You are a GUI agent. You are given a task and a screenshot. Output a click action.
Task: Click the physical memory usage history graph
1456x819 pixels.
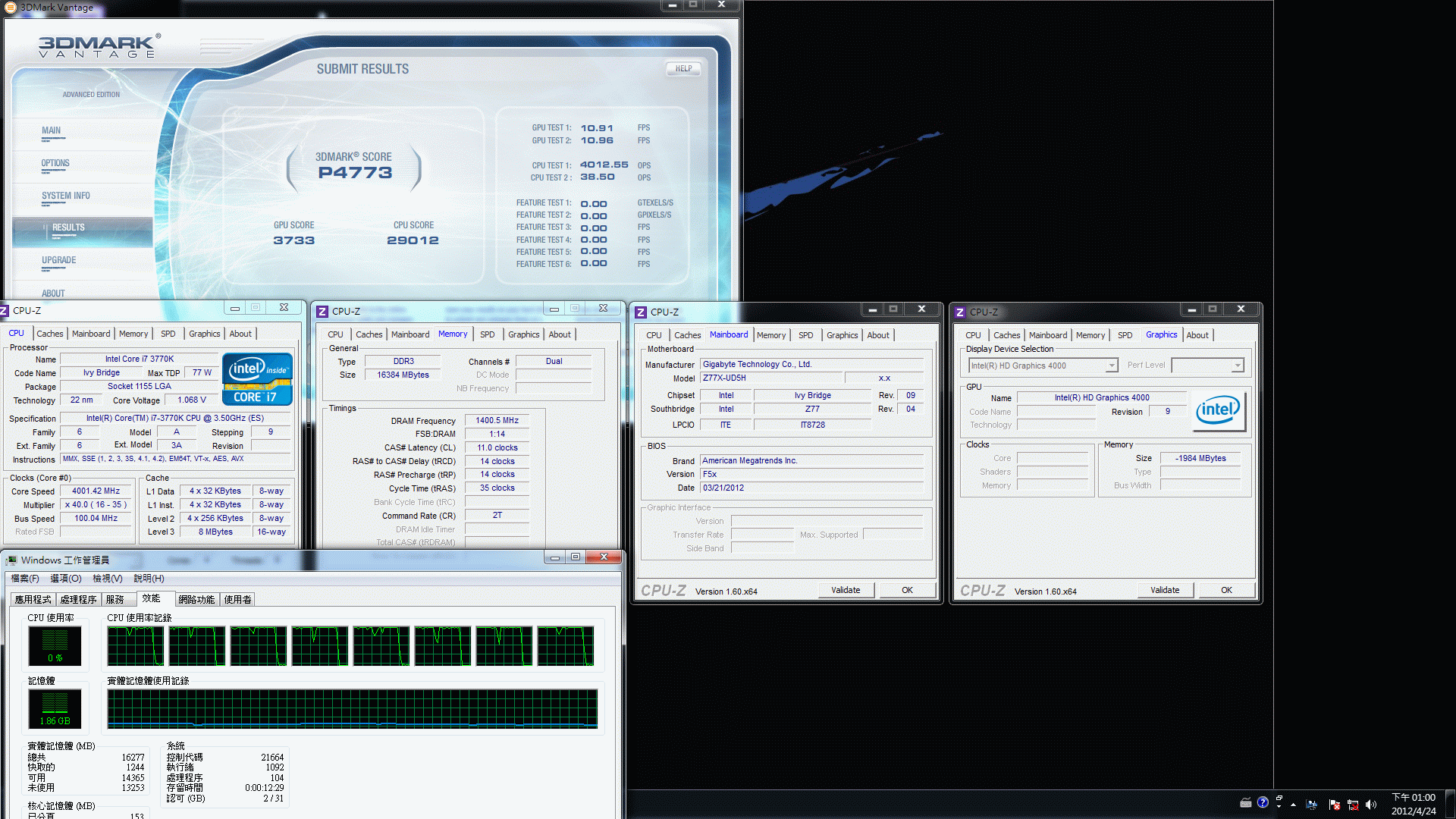(x=353, y=709)
